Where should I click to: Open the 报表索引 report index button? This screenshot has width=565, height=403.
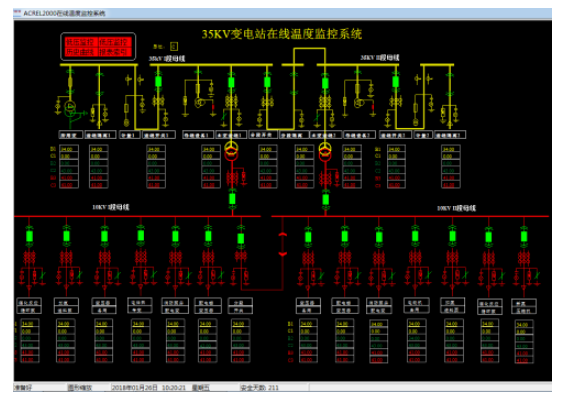(114, 52)
